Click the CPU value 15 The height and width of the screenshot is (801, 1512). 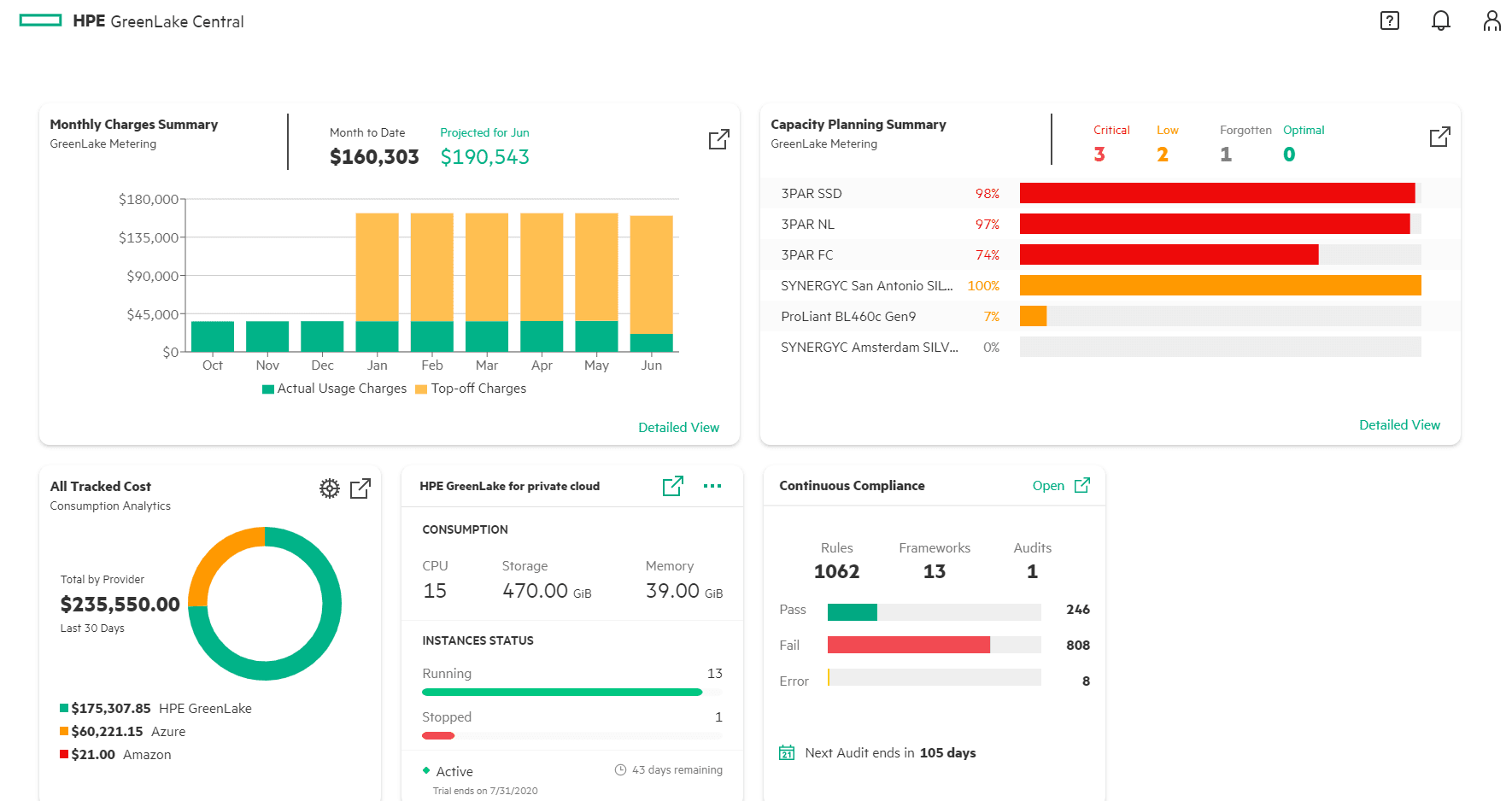[435, 591]
